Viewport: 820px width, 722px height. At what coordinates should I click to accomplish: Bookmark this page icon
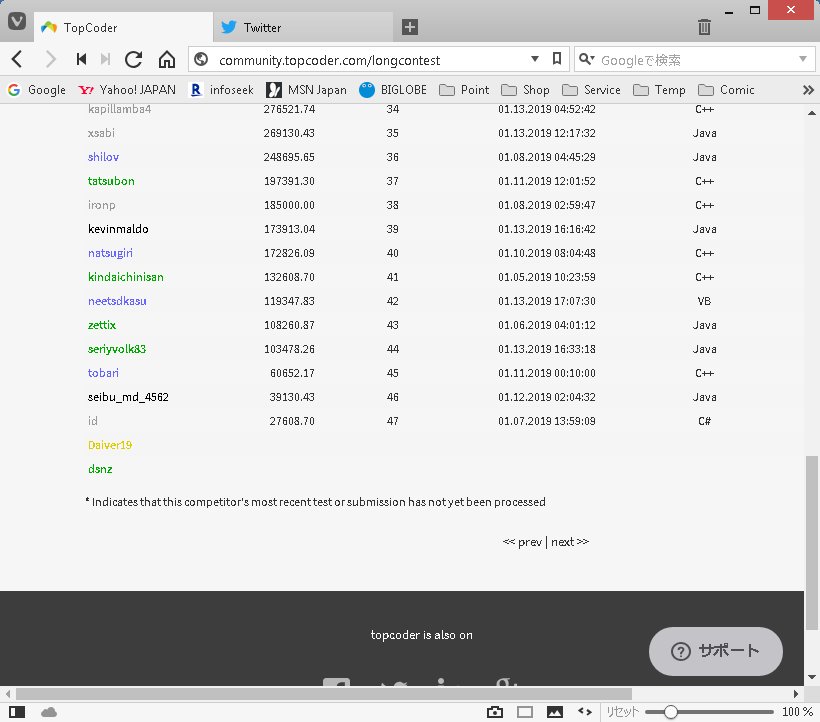(557, 59)
